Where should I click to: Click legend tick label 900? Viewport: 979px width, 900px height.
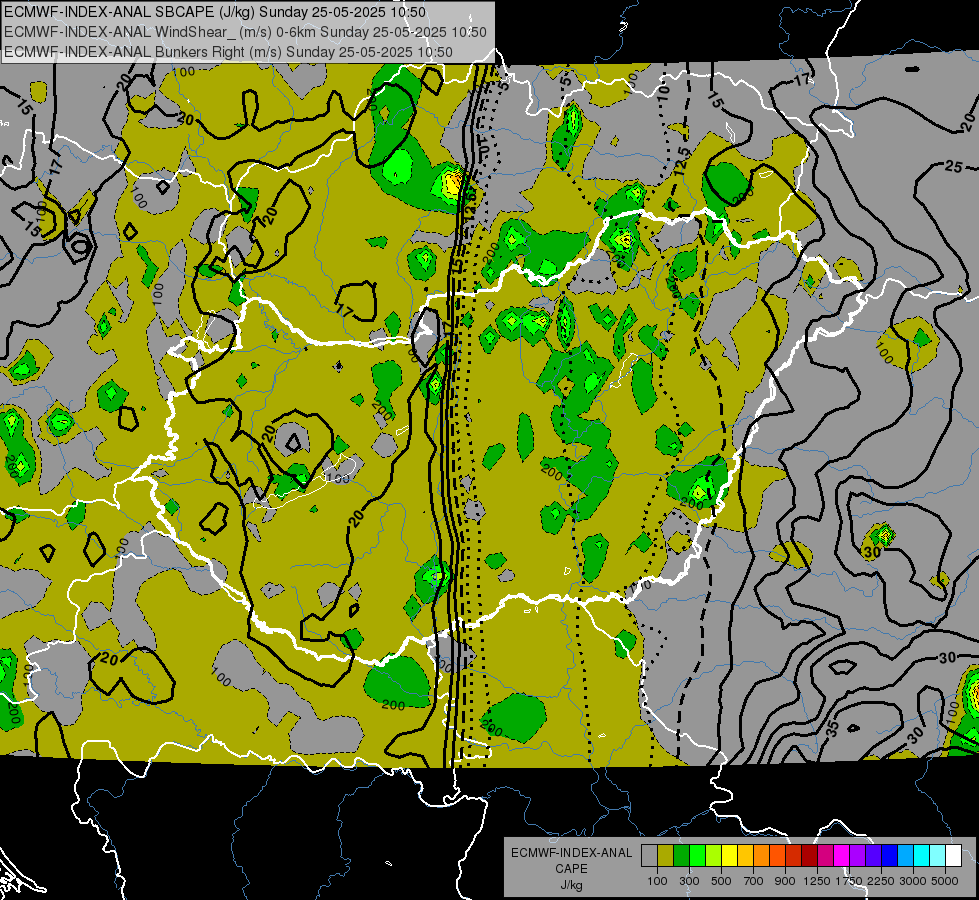pyautogui.click(x=785, y=881)
